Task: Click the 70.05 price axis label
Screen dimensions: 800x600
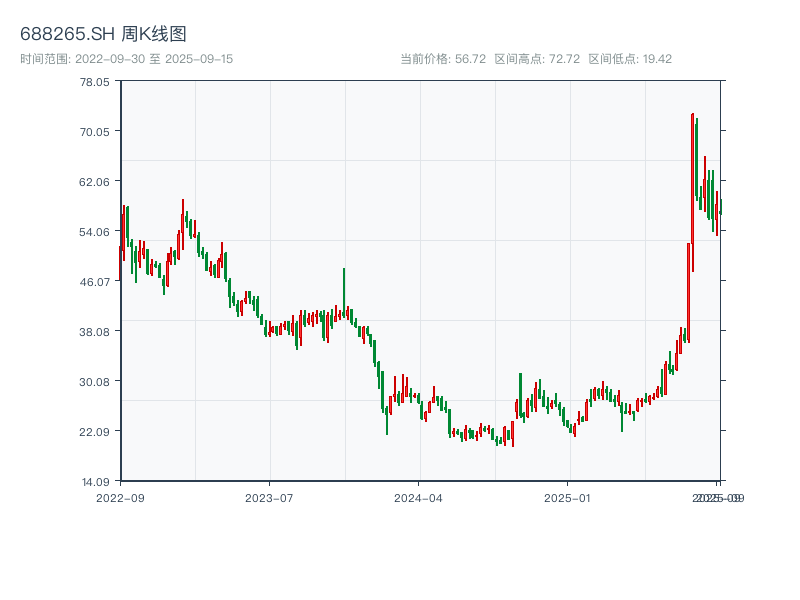Action: pos(94,131)
